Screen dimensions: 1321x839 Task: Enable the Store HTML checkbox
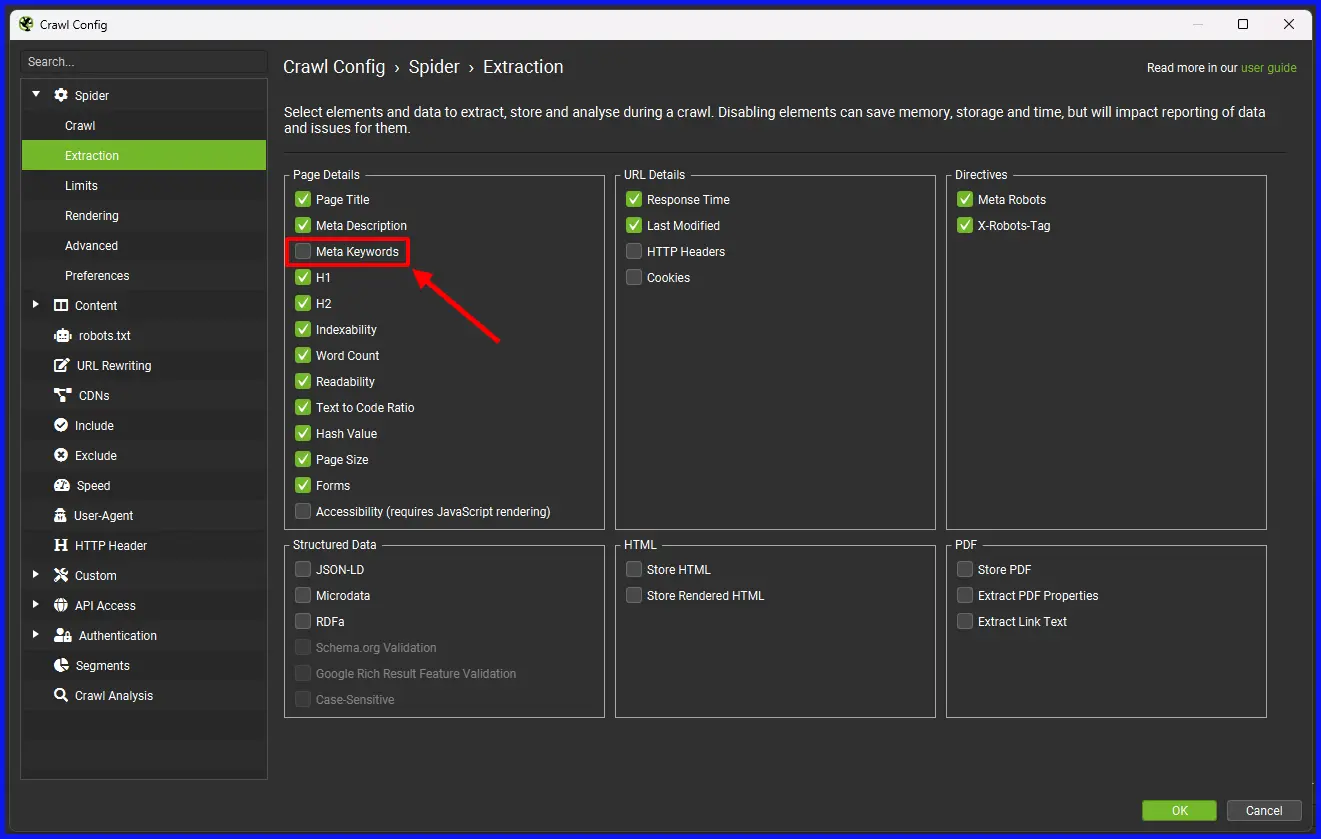(634, 569)
